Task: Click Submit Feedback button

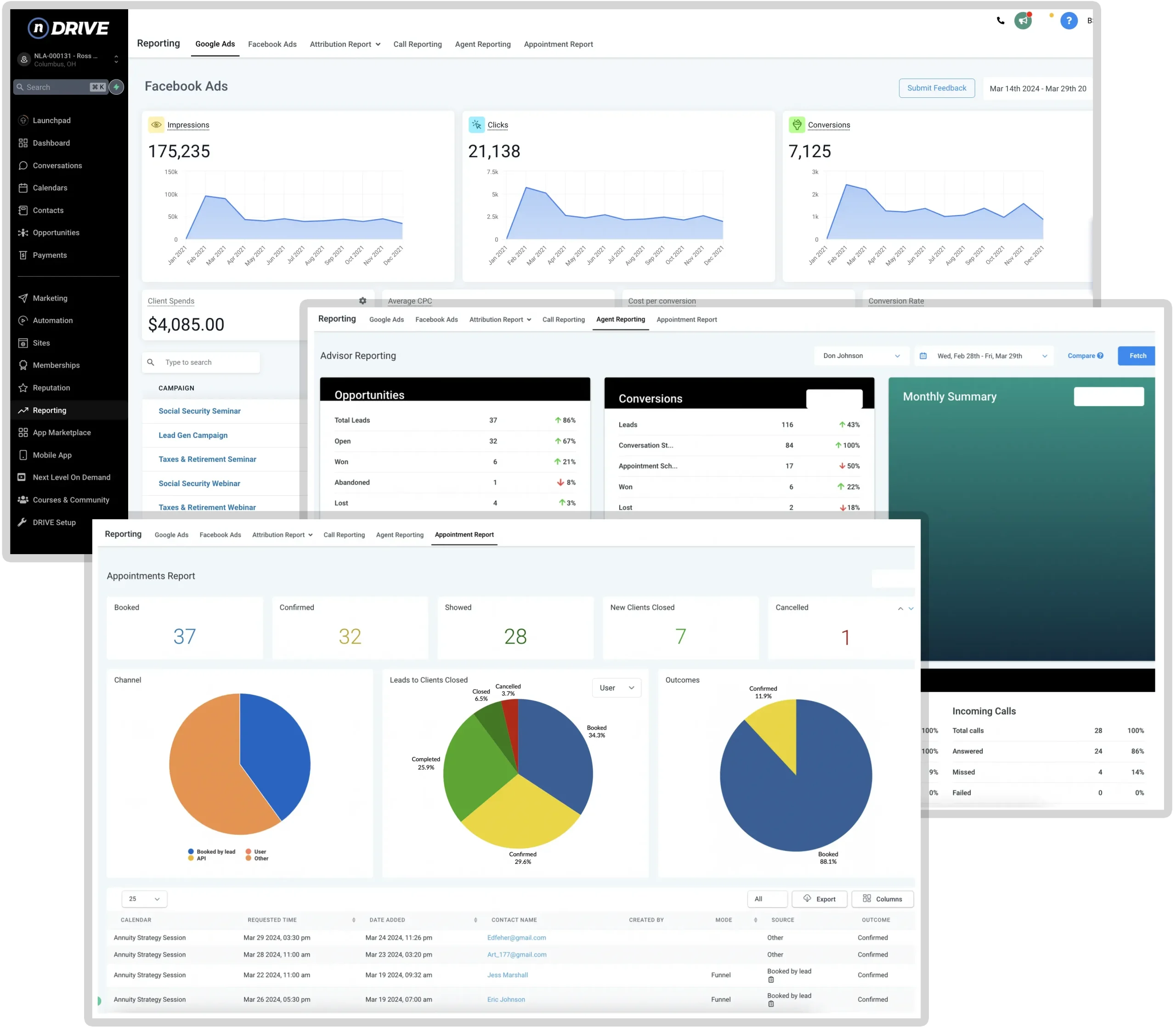Action: coord(937,88)
